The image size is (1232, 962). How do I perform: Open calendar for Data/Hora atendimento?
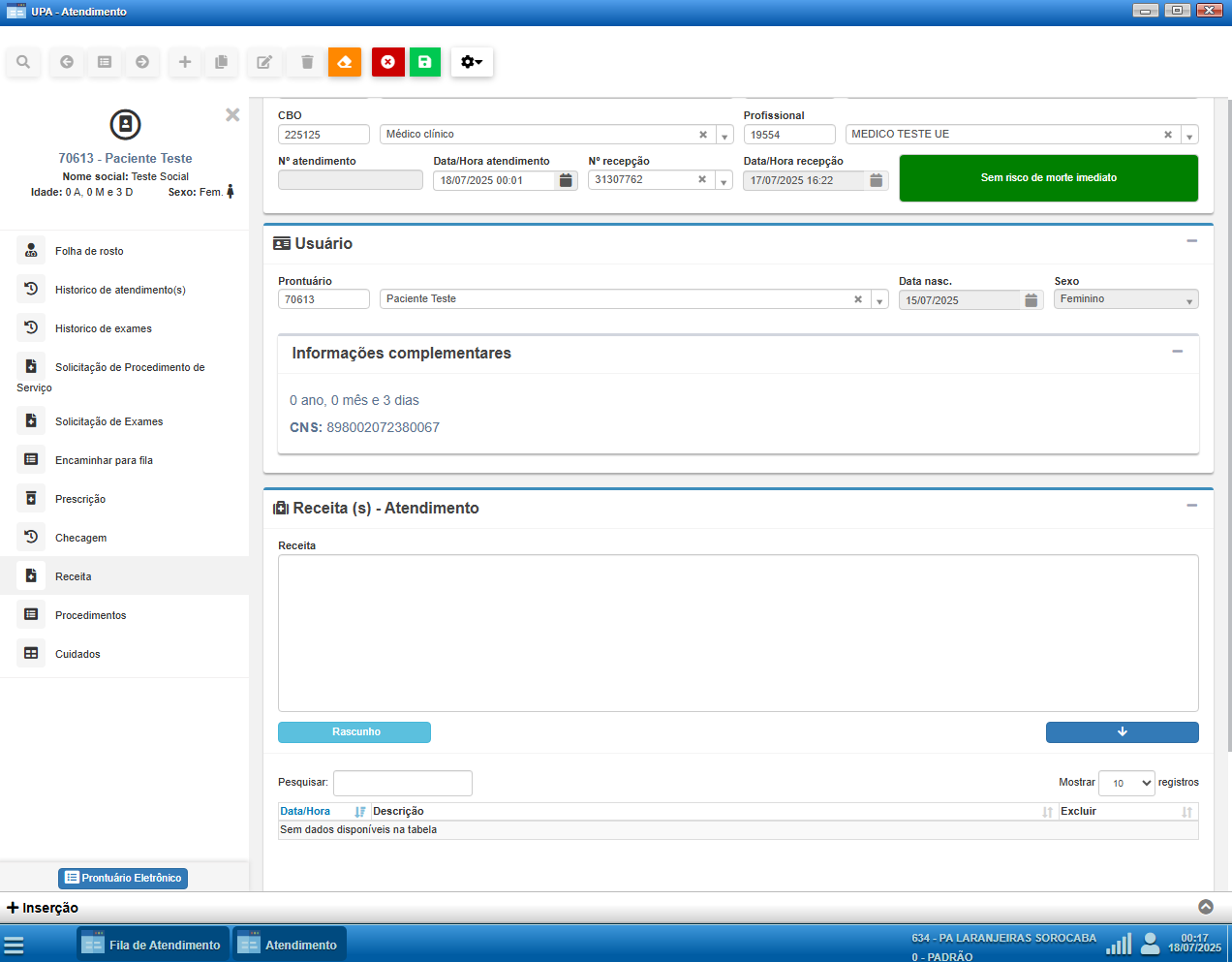567,180
